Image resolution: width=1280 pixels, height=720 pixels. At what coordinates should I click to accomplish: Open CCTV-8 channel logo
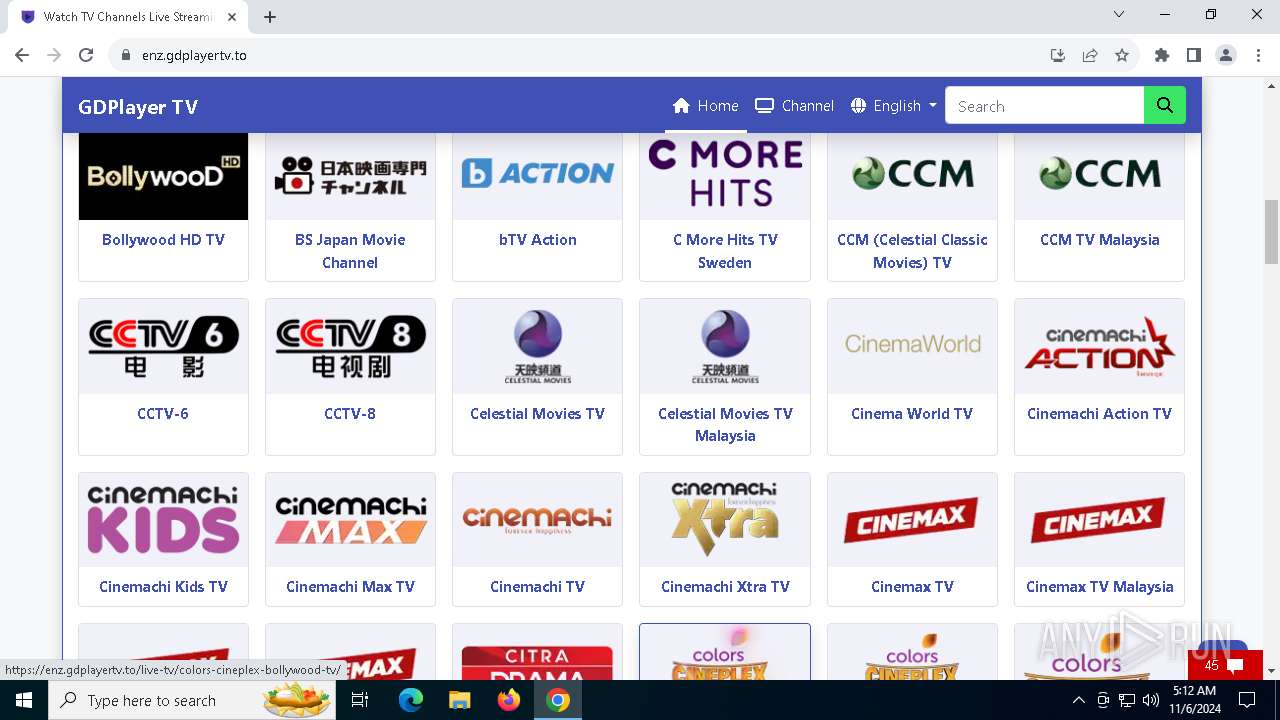pos(350,346)
